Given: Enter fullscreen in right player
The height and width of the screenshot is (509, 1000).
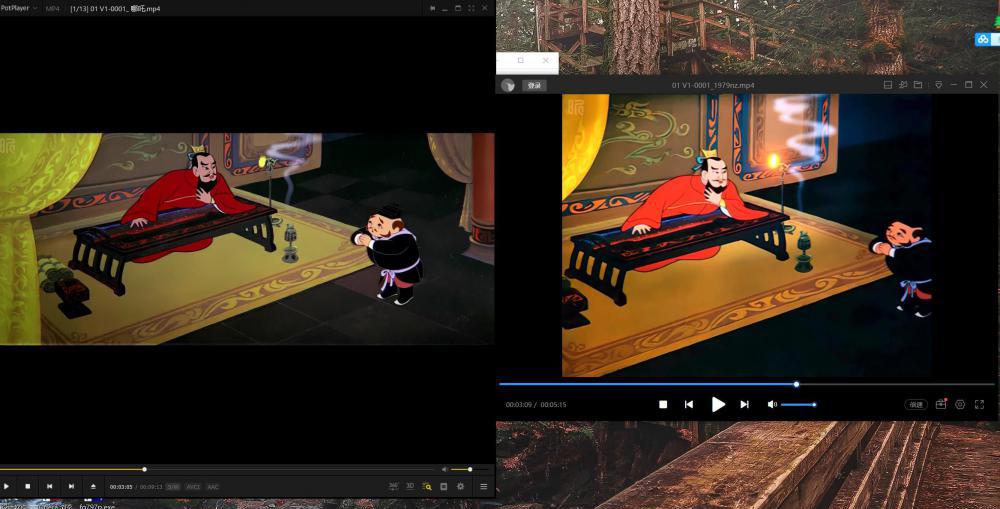Looking at the screenshot, I should point(980,404).
